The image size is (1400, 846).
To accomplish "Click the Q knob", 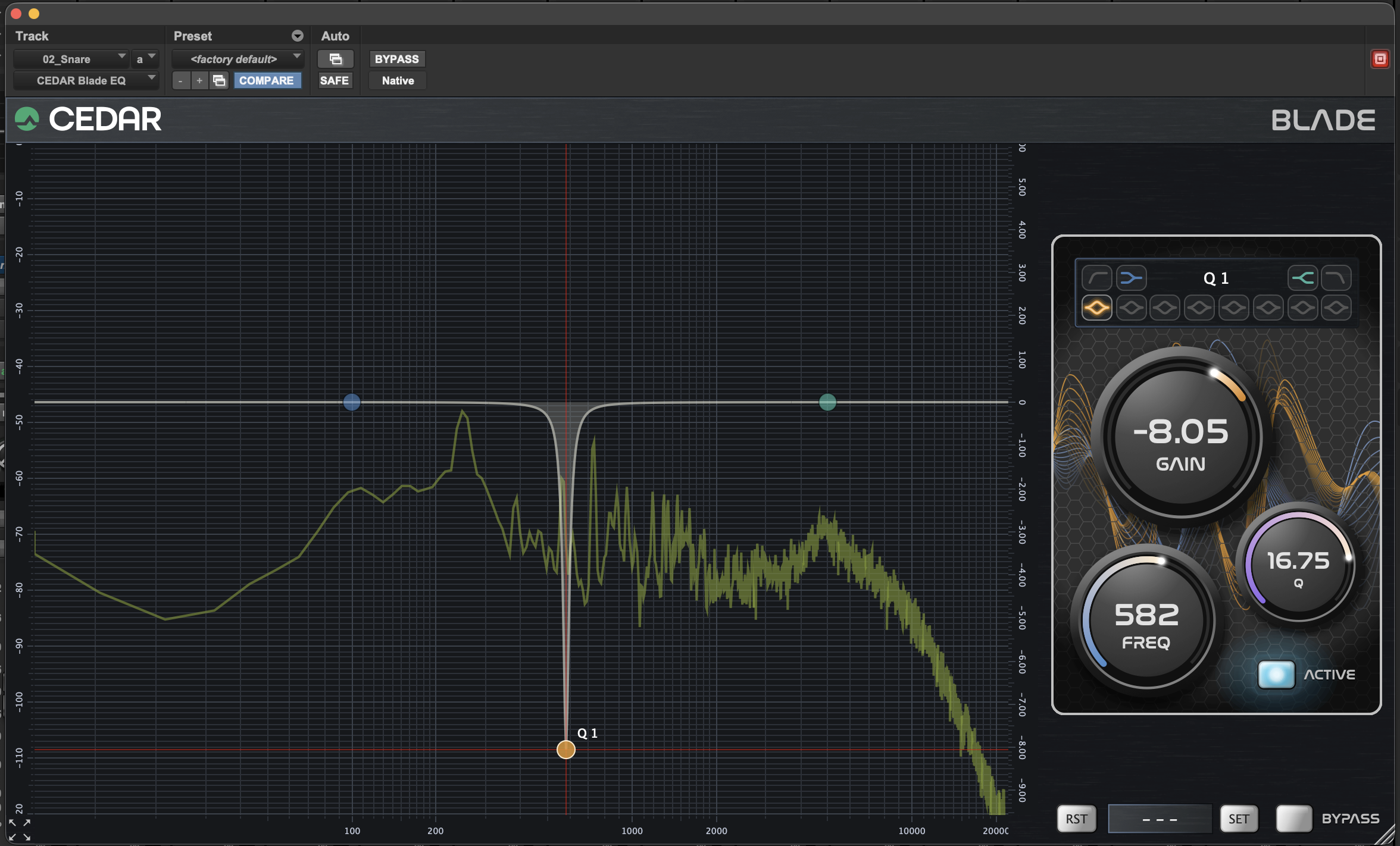I will point(1298,565).
